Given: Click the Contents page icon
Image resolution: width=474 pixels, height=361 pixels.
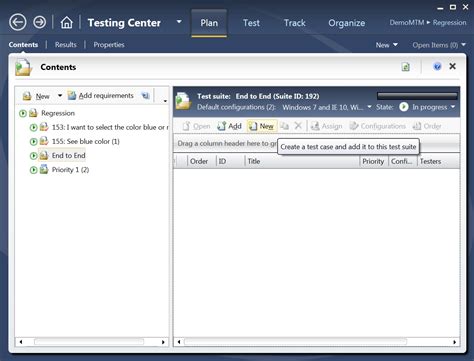Looking at the screenshot, I should tap(23, 67).
